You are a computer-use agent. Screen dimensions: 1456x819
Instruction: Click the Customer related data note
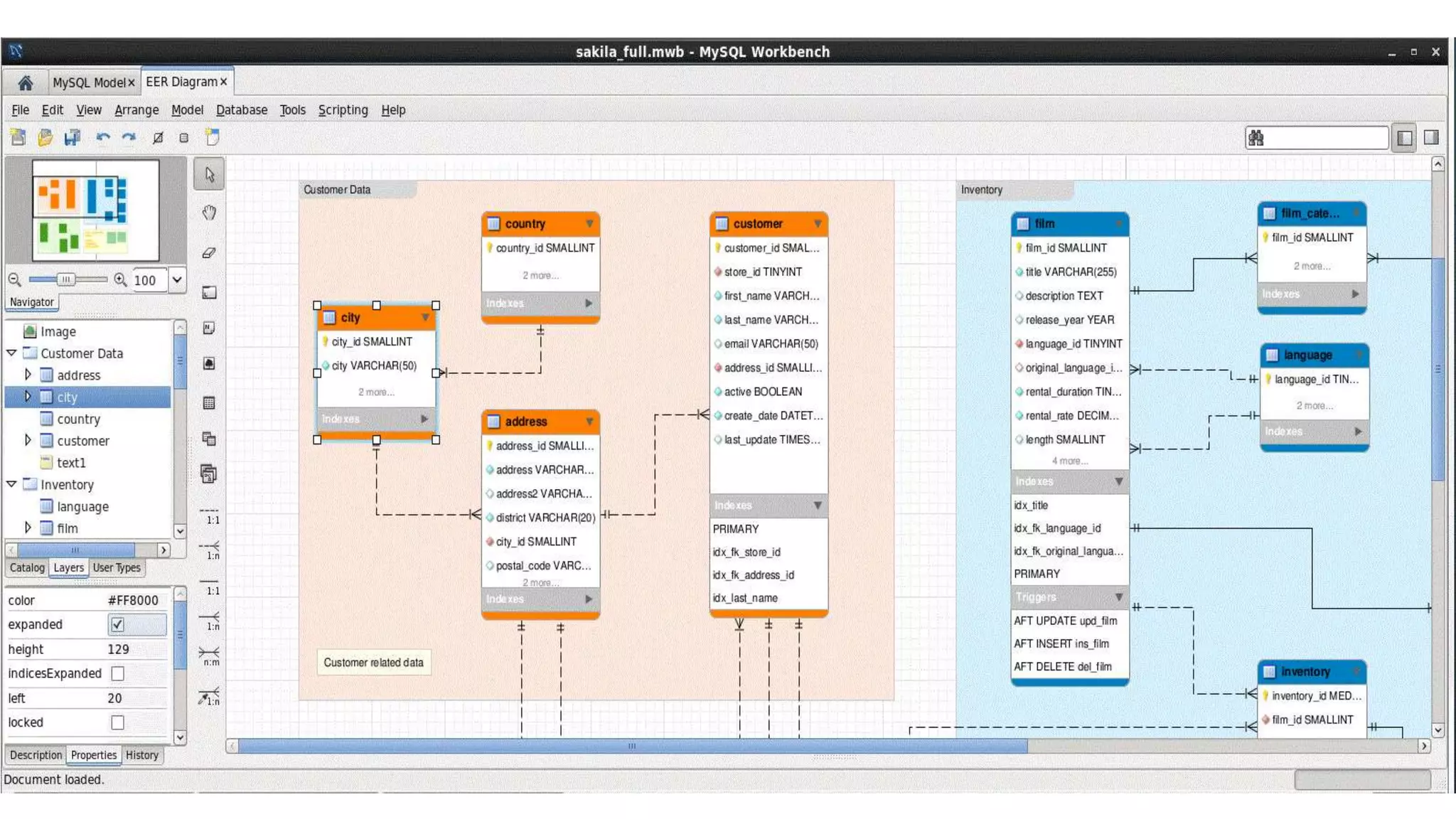pos(373,663)
